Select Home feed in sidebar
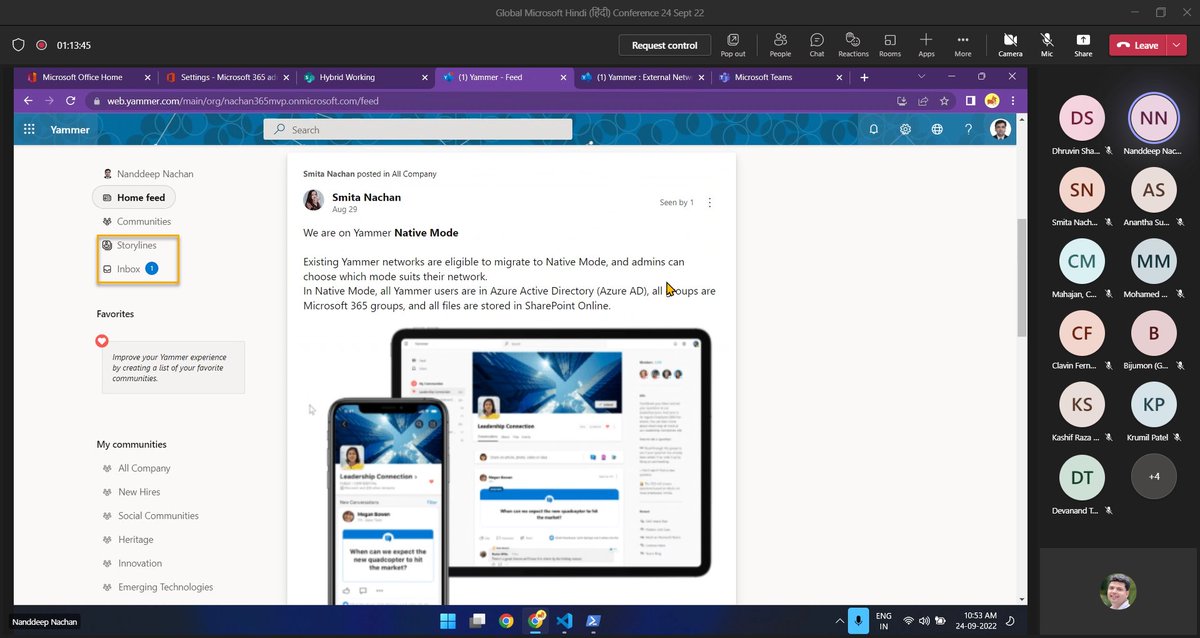 [x=134, y=197]
